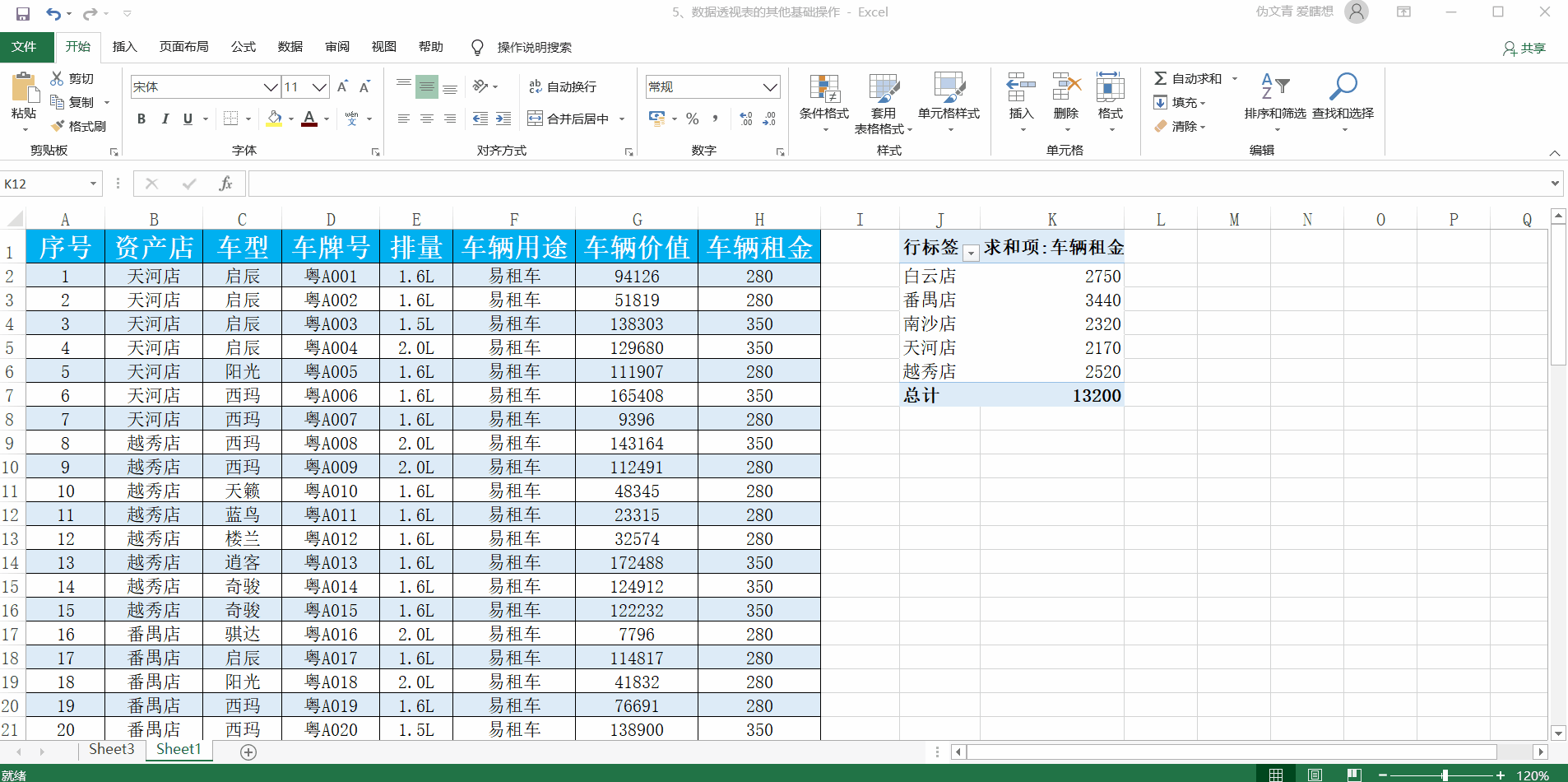Open the font size 11 dropdown
The height and width of the screenshot is (782, 1568).
click(x=320, y=86)
